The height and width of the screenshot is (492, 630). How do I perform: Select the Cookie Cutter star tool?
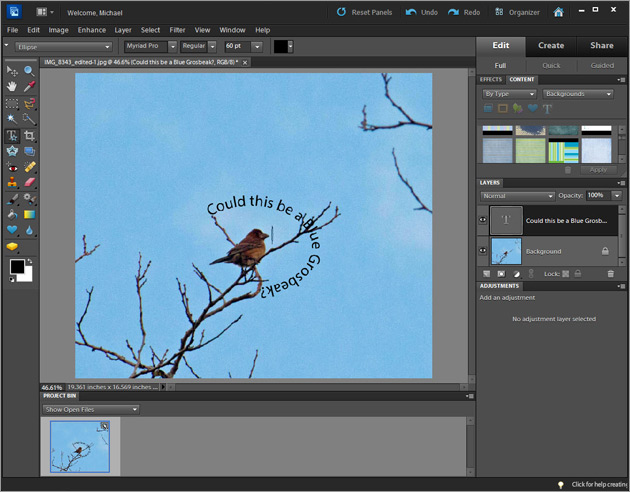point(12,151)
